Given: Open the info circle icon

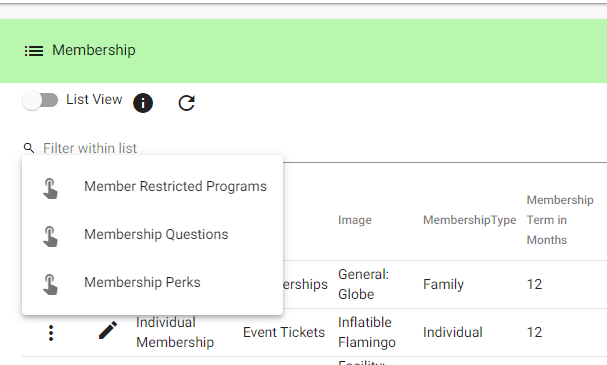Looking at the screenshot, I should [x=143, y=103].
